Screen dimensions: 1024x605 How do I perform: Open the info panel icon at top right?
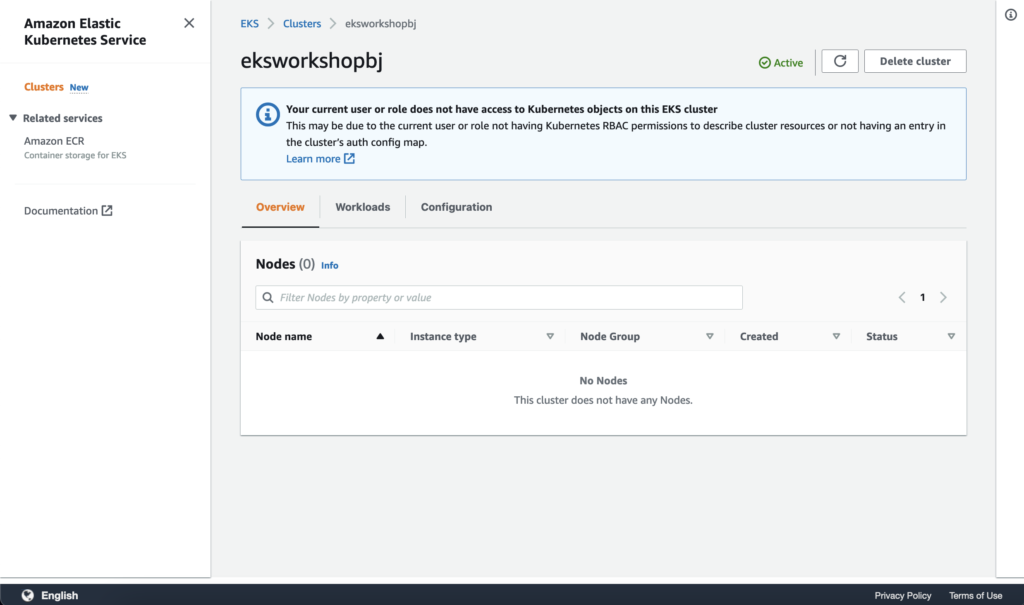[1010, 15]
